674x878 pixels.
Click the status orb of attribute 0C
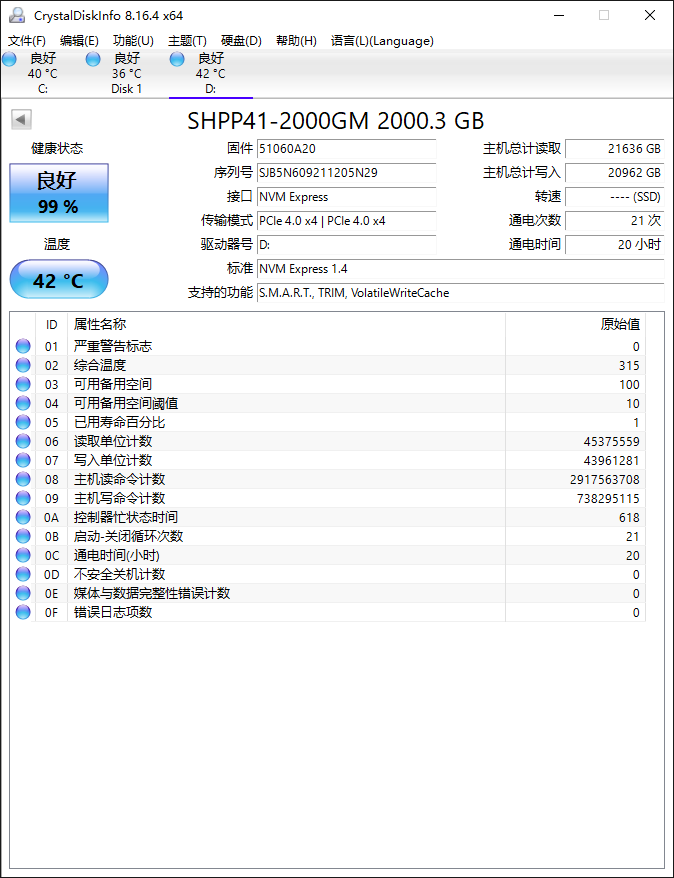point(23,556)
